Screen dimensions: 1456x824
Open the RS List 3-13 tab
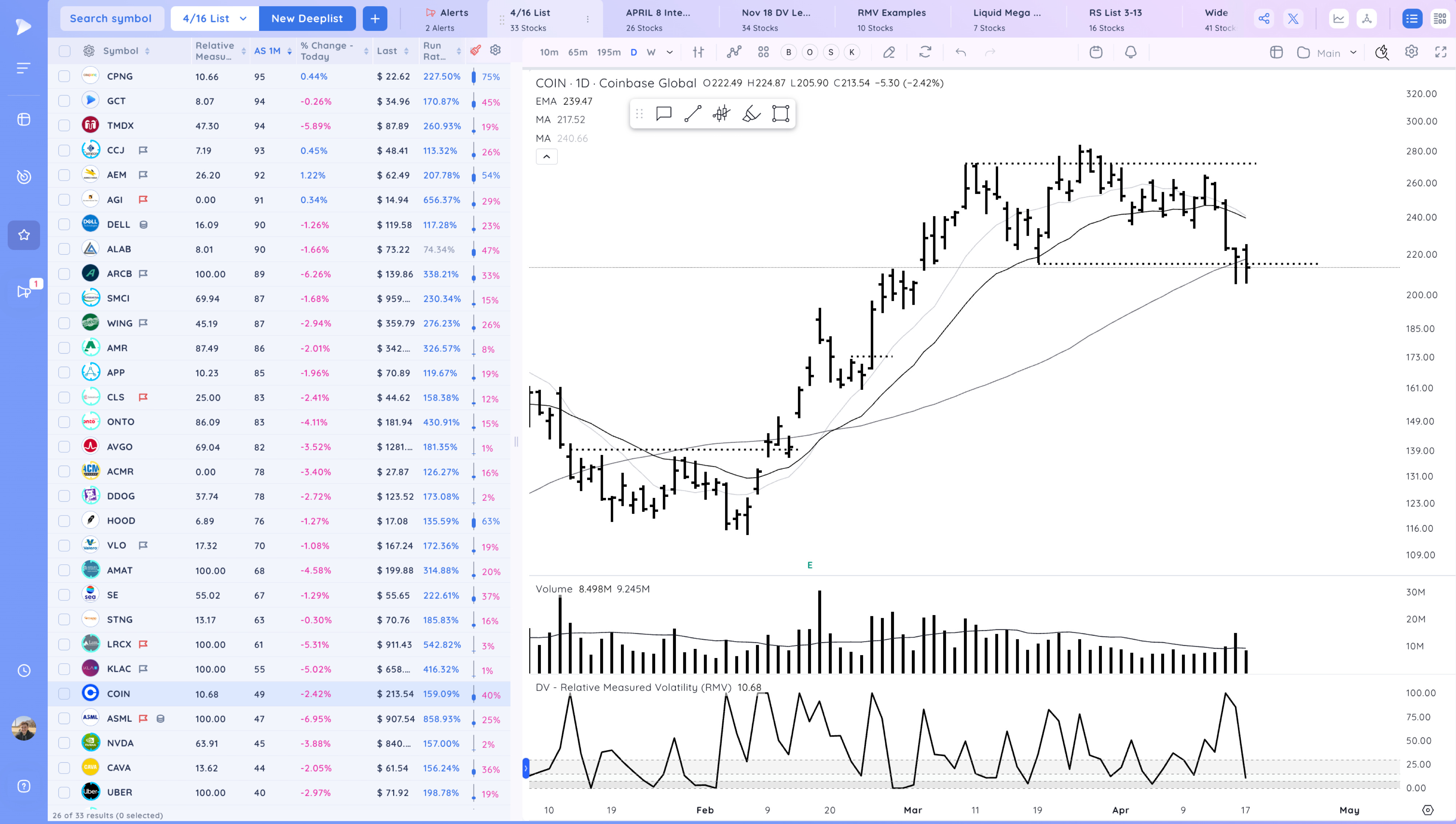pyautogui.click(x=1115, y=19)
